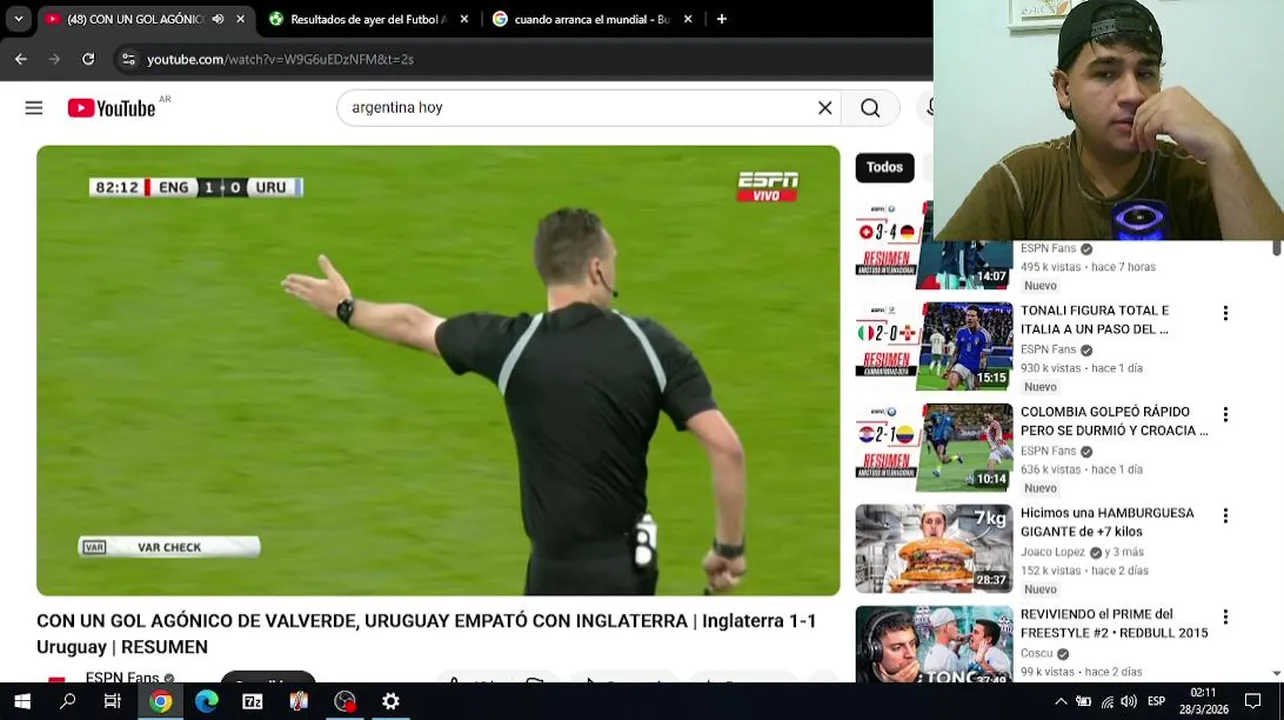
Task: Switch to Resultados de ayer del Futbol tab
Action: (368, 19)
